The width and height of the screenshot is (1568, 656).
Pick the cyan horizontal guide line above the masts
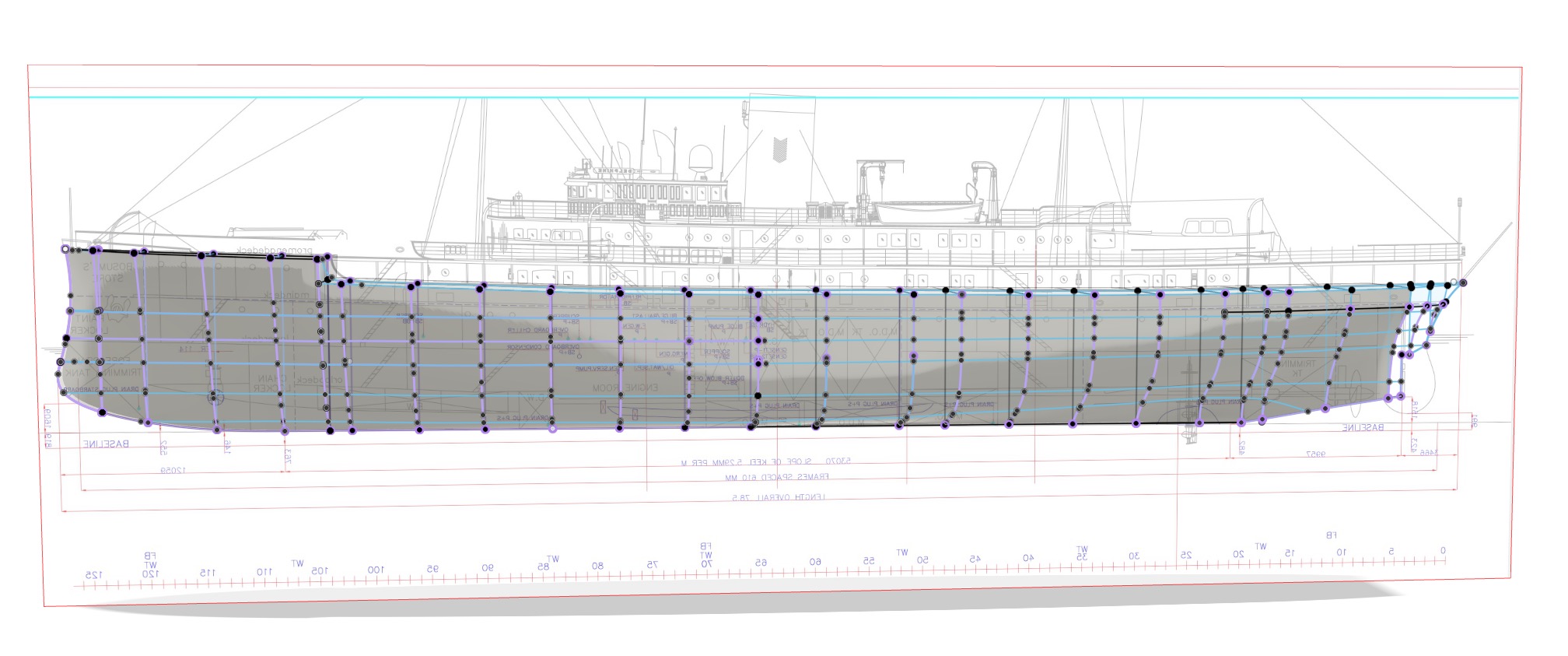tap(773, 98)
